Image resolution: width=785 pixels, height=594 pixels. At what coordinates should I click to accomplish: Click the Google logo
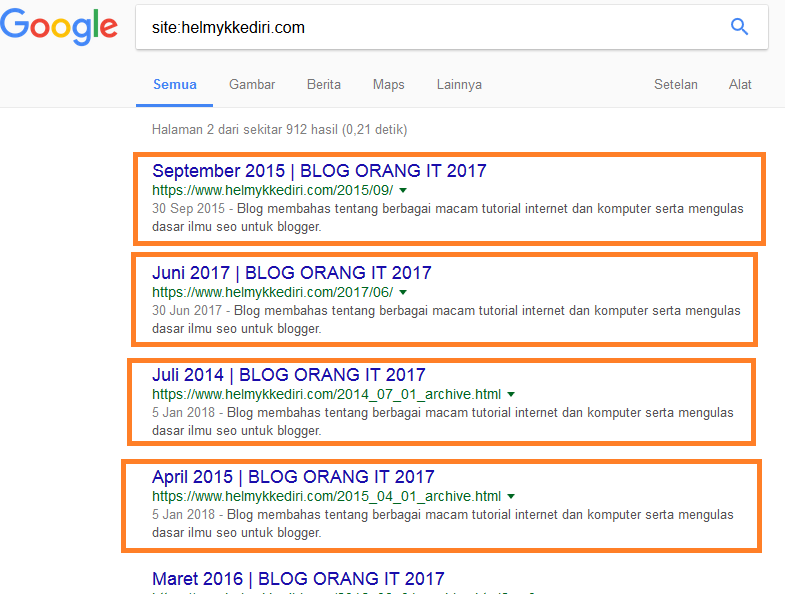click(x=59, y=26)
